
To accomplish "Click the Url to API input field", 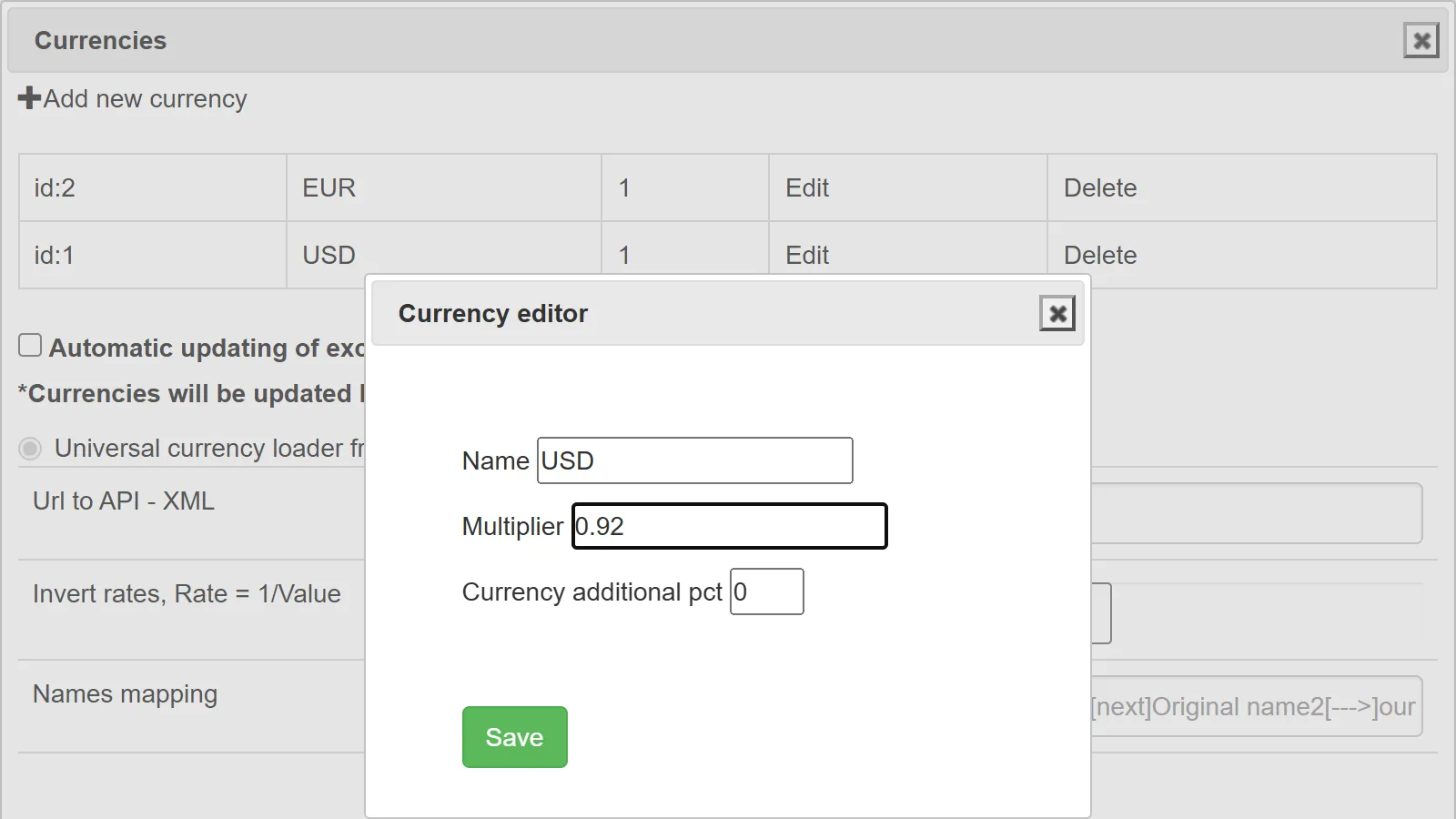I will click(x=1257, y=513).
